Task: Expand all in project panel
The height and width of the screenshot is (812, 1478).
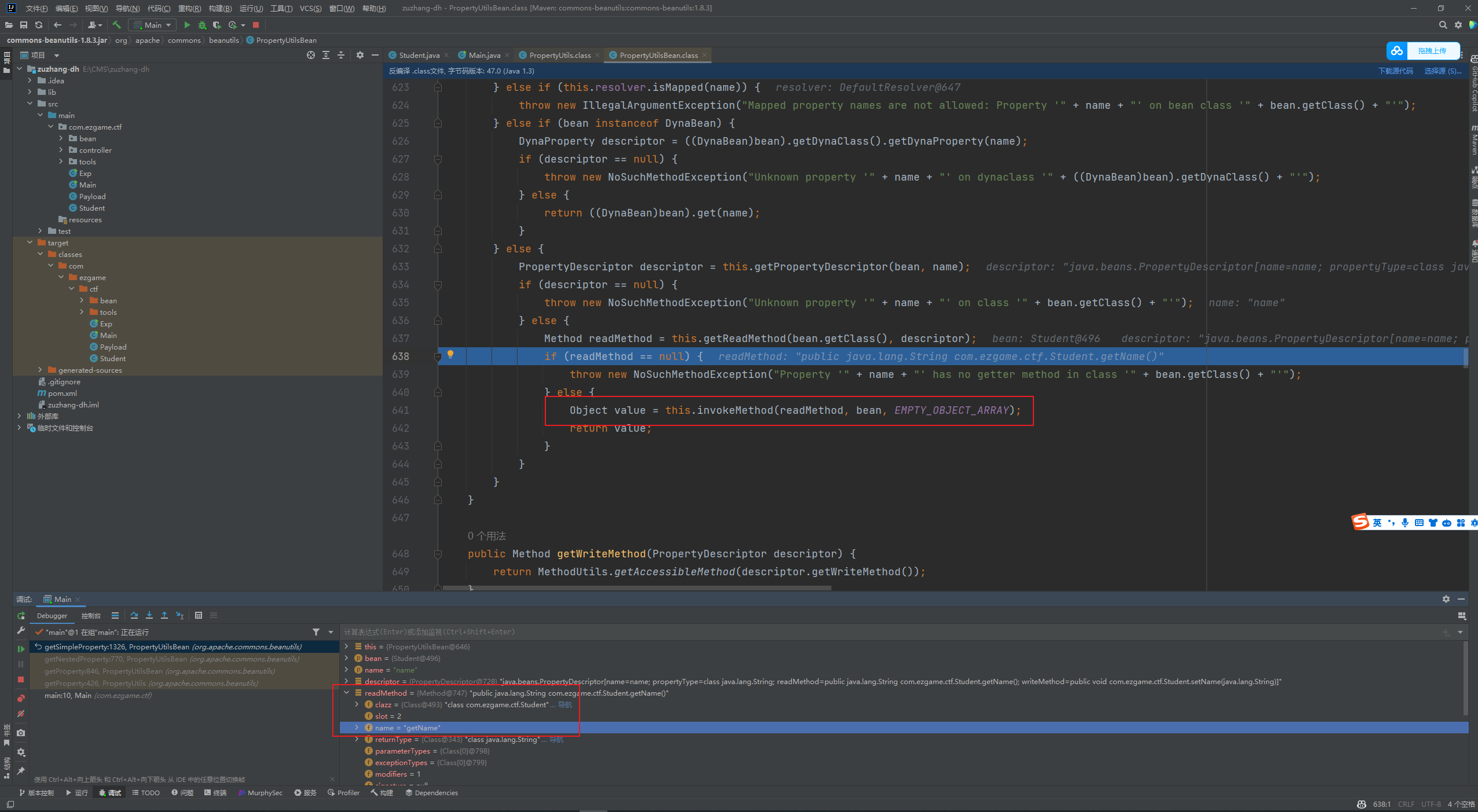Action: tap(326, 55)
